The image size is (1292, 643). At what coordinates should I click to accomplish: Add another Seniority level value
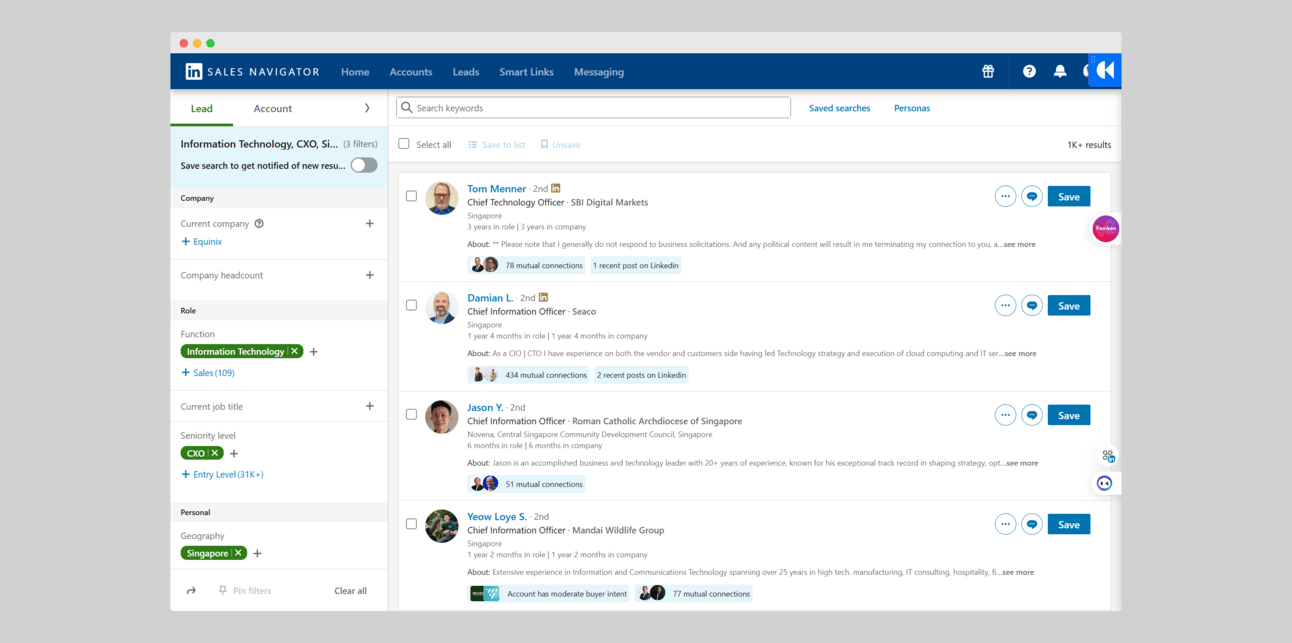(234, 453)
